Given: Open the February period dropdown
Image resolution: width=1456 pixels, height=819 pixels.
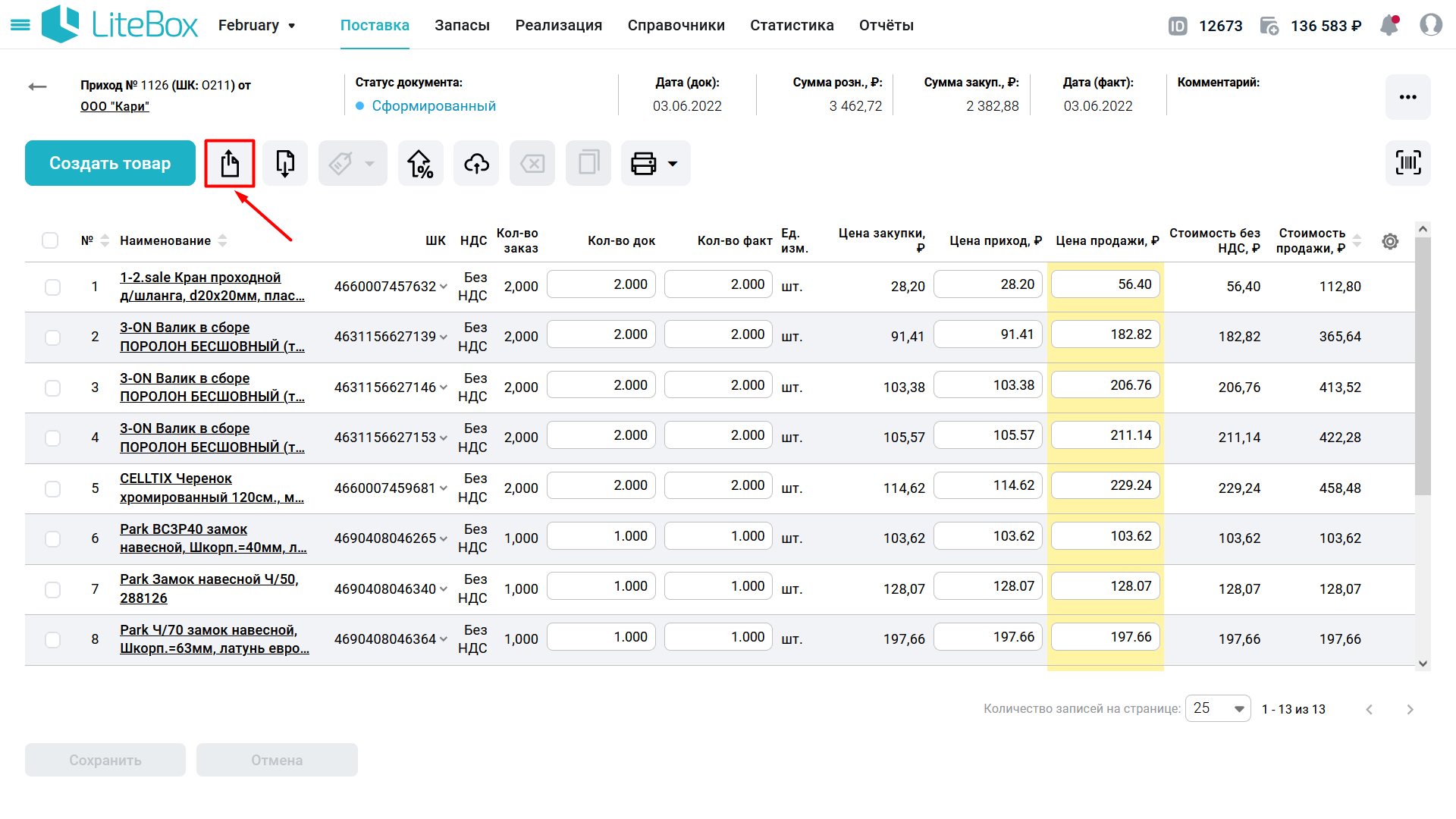Looking at the screenshot, I should click(256, 25).
